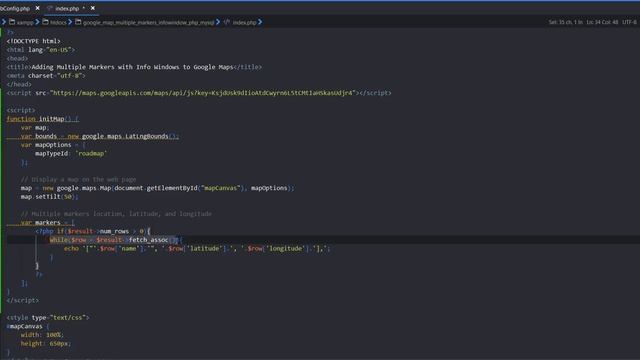Image resolution: width=640 pixels, height=360 pixels.
Task: Click the index.php breadcrumb item
Action: pyautogui.click(x=244, y=22)
